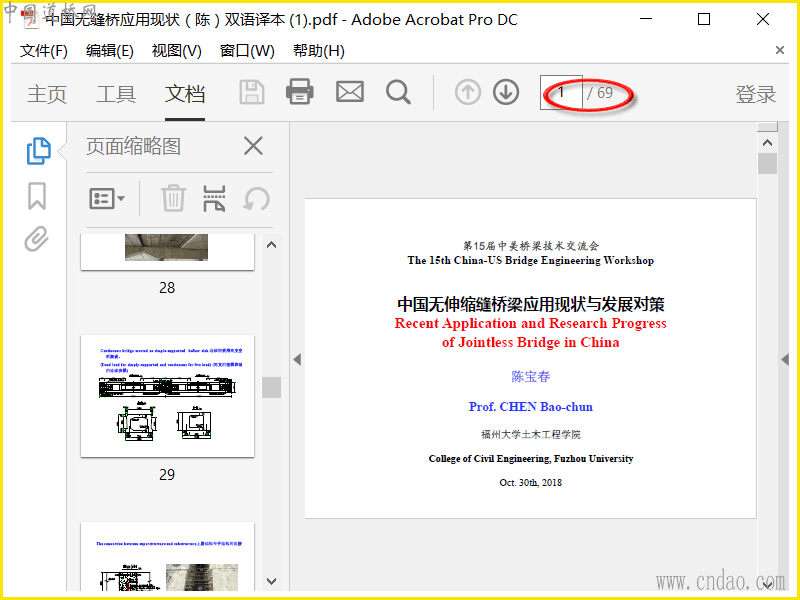Click the thumbnail panel scrollbar handle
The image size is (800, 600).
(271, 387)
